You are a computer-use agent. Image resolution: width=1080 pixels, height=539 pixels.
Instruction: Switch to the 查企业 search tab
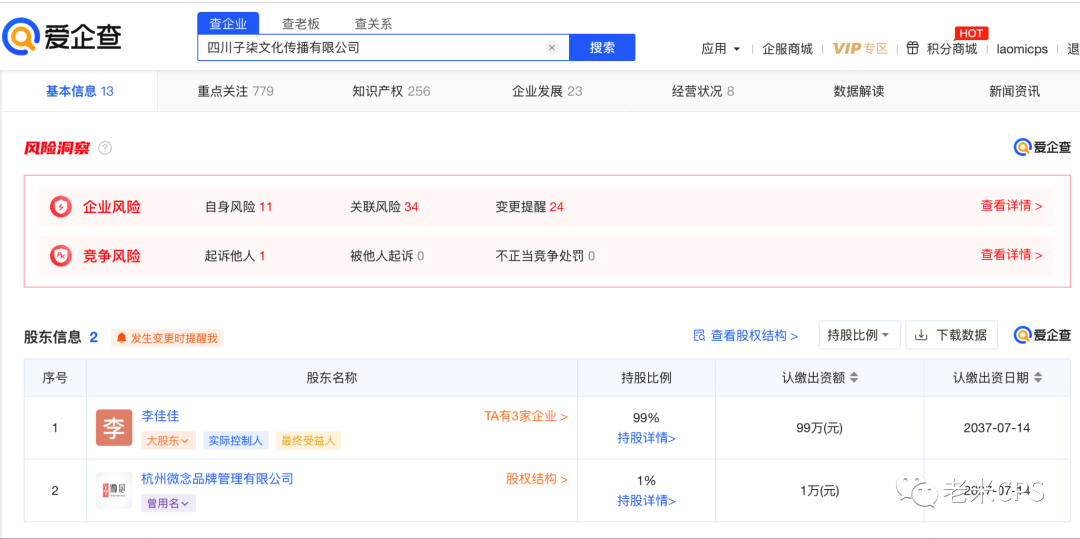point(228,23)
